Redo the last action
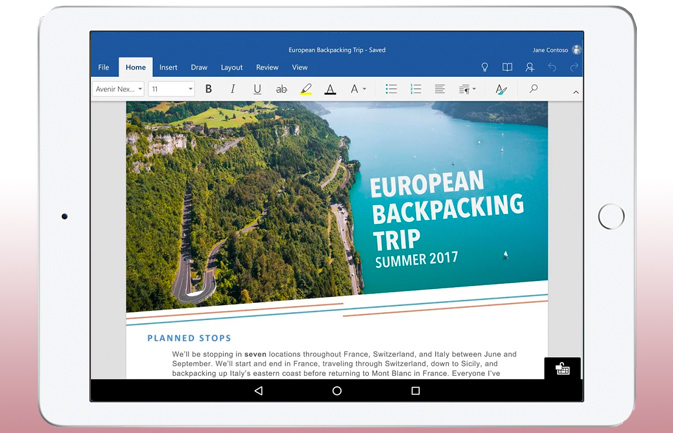The width and height of the screenshot is (673, 433). [574, 67]
